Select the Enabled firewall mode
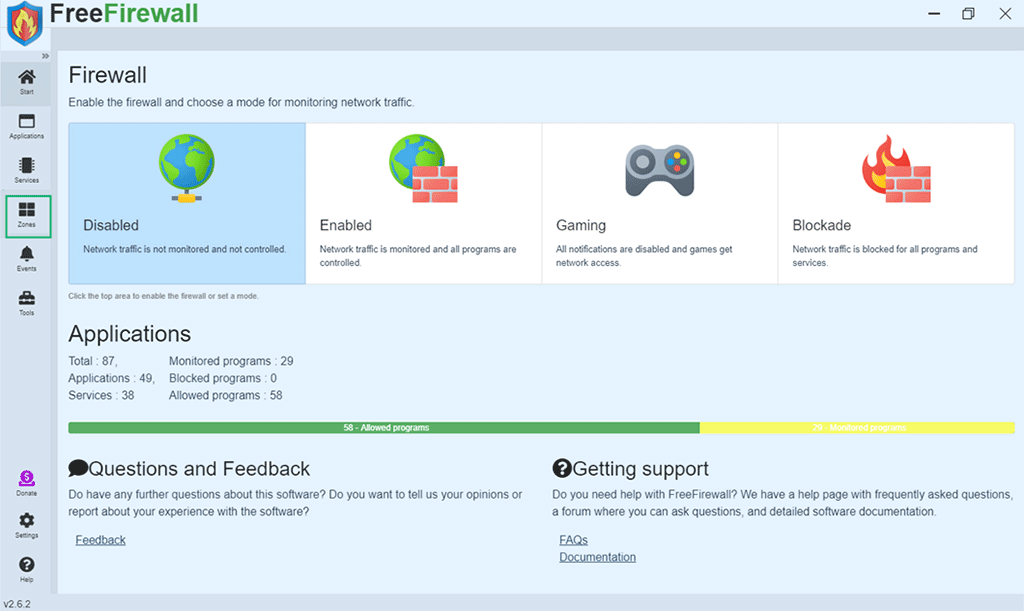Viewport: 1024px width, 611px height. [423, 204]
